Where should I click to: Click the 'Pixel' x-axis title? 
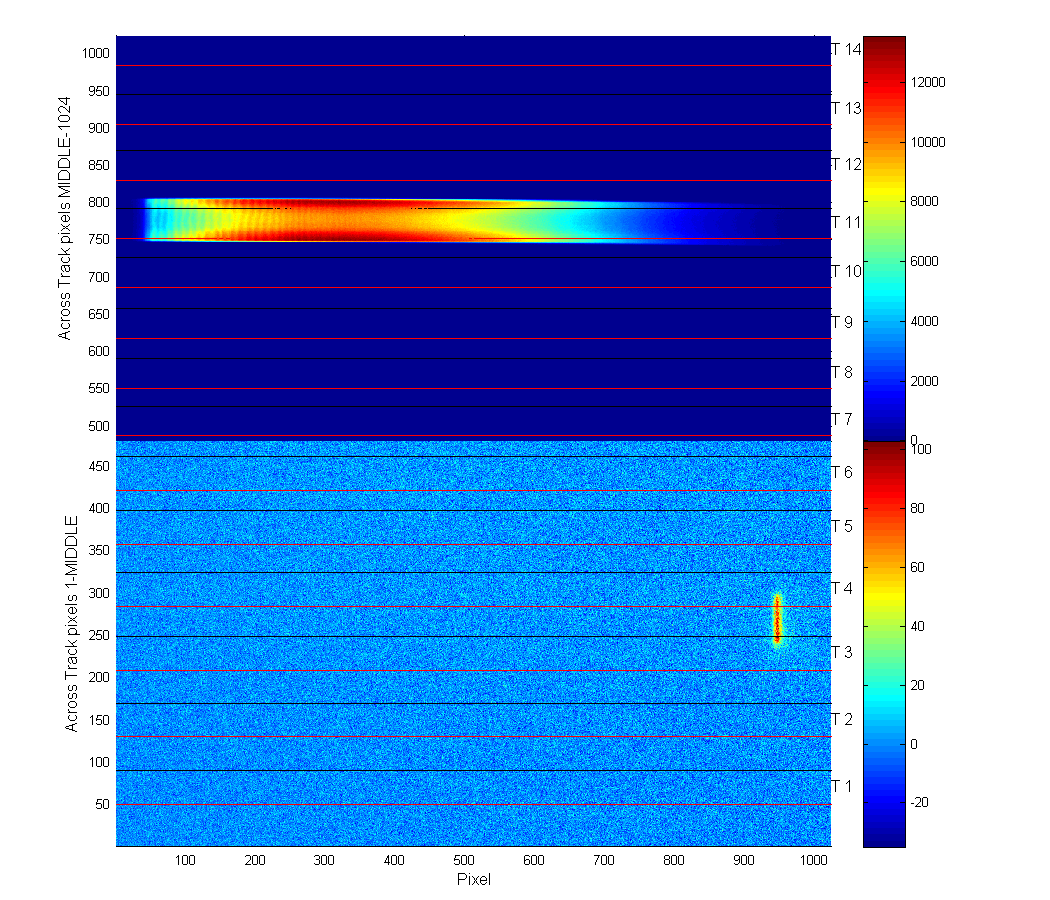473,879
